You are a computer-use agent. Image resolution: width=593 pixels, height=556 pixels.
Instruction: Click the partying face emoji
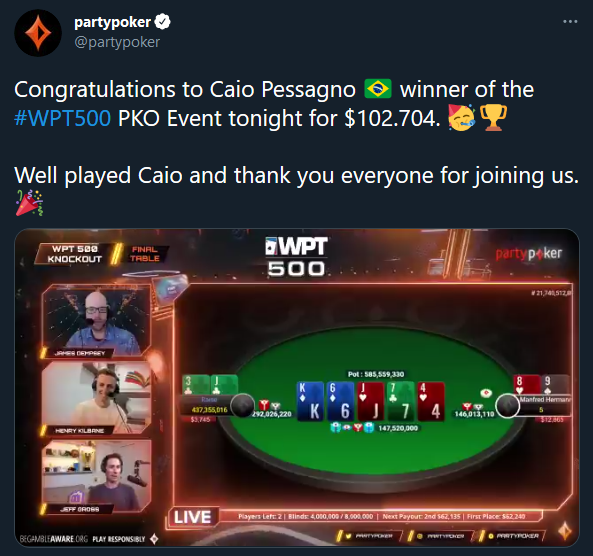[461, 118]
